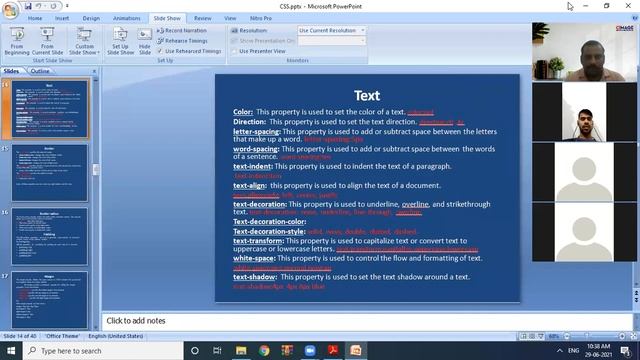
Task: Go to previous slide arrow
Action: tap(636, 293)
